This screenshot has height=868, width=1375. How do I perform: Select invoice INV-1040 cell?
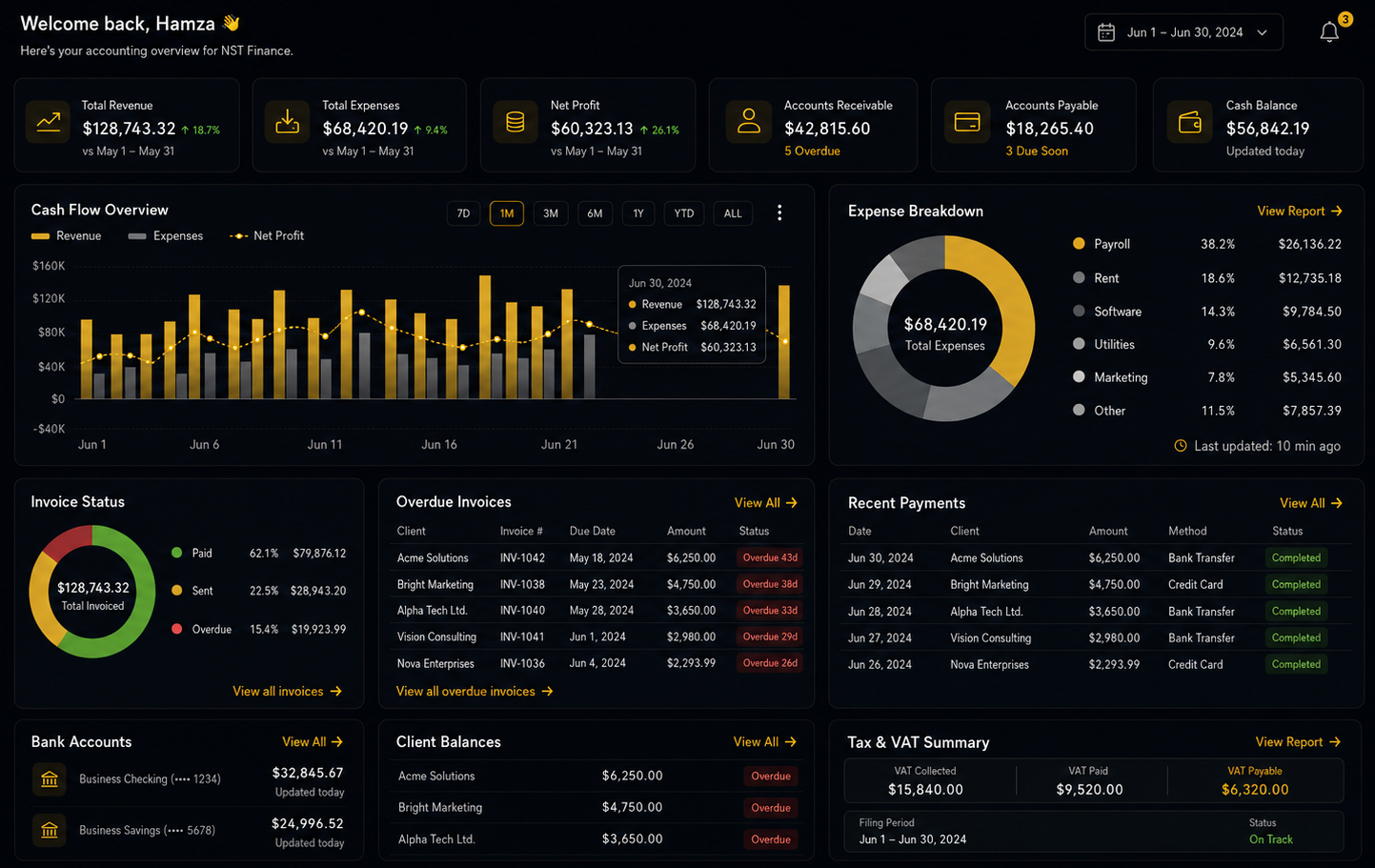tap(522, 611)
